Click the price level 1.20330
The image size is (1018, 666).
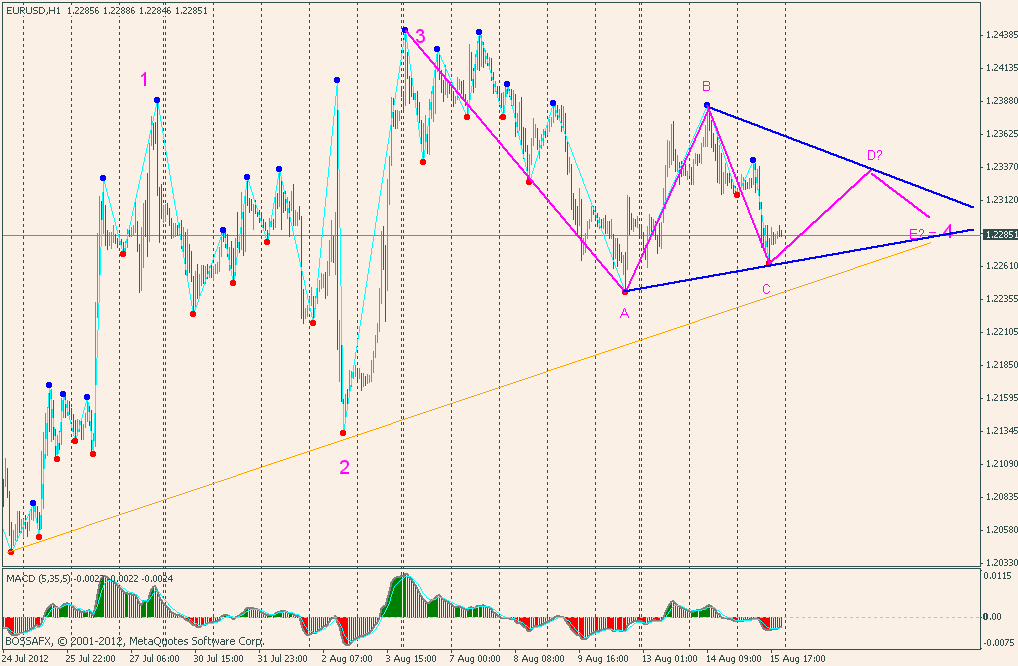point(1002,563)
